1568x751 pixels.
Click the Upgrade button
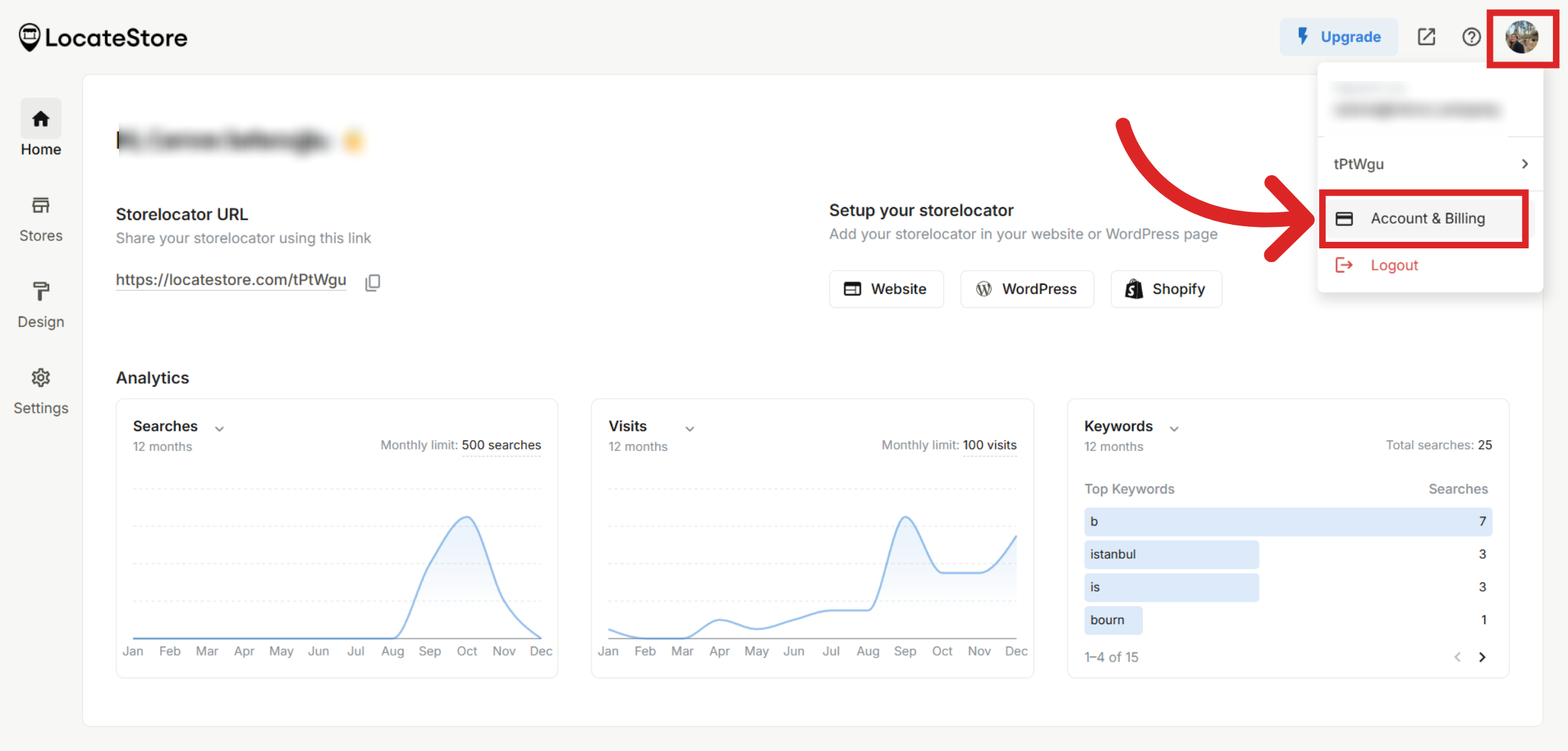[x=1338, y=37]
